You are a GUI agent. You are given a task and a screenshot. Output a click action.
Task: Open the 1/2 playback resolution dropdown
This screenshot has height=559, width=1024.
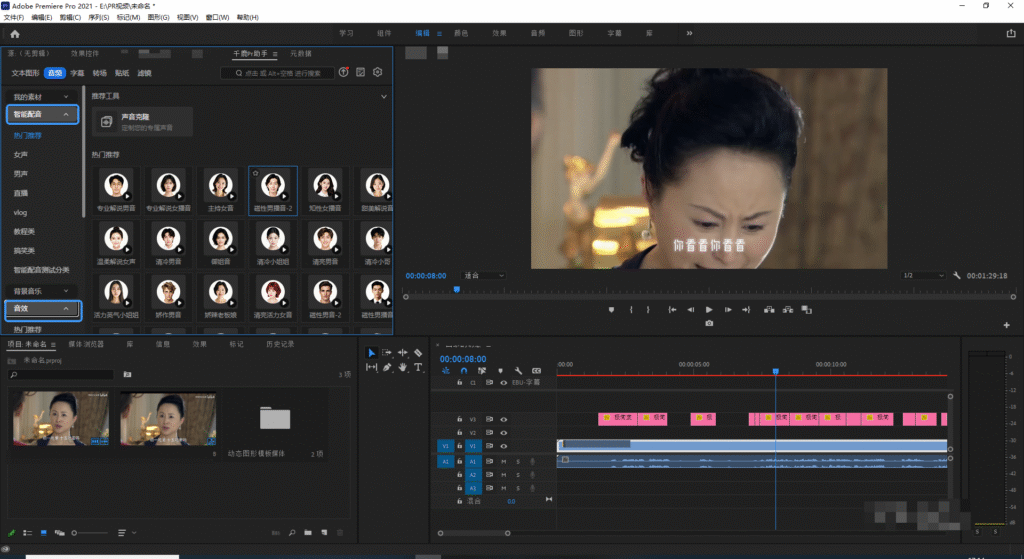[x=923, y=275]
